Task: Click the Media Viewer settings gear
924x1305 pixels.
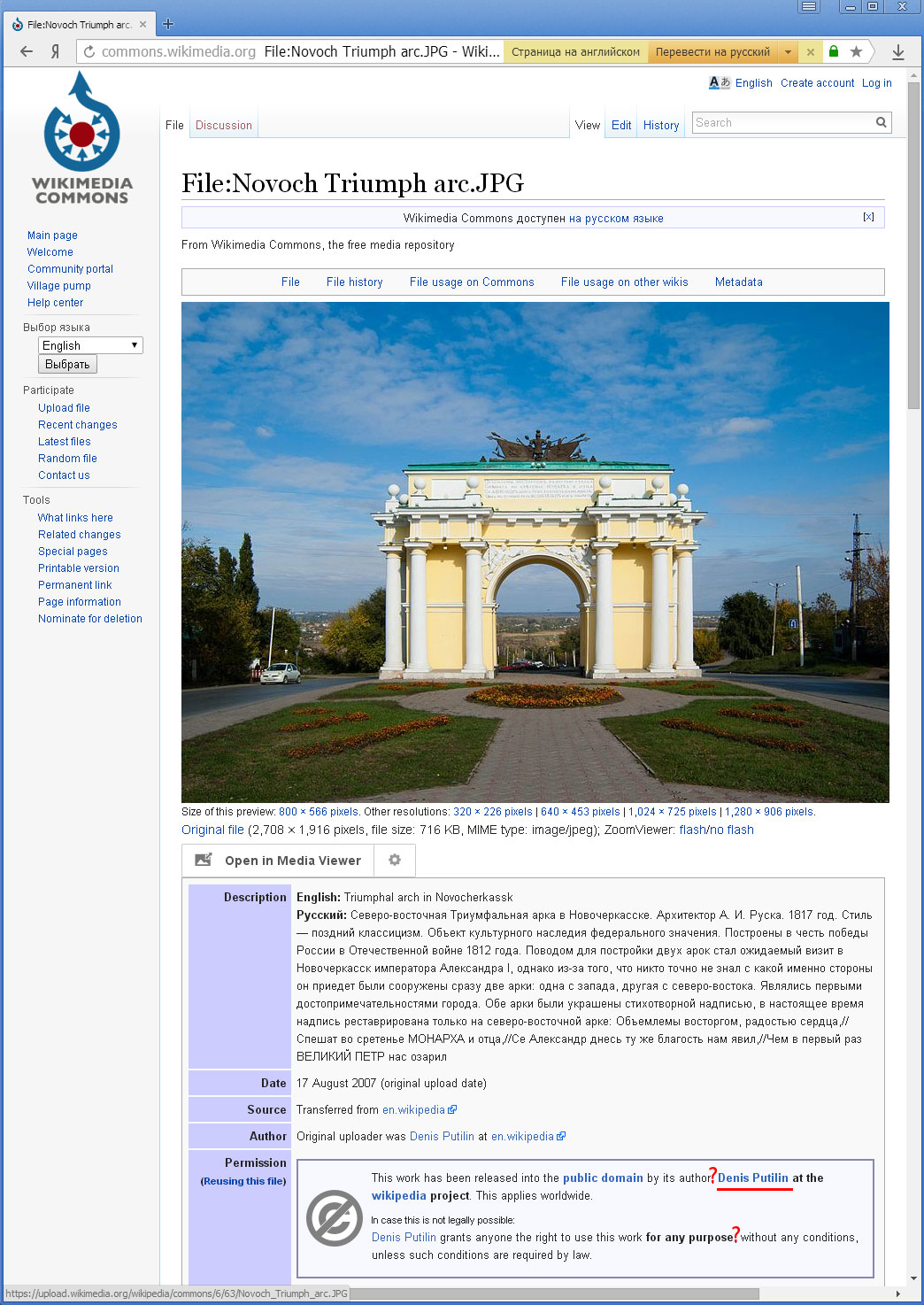Action: click(x=395, y=860)
